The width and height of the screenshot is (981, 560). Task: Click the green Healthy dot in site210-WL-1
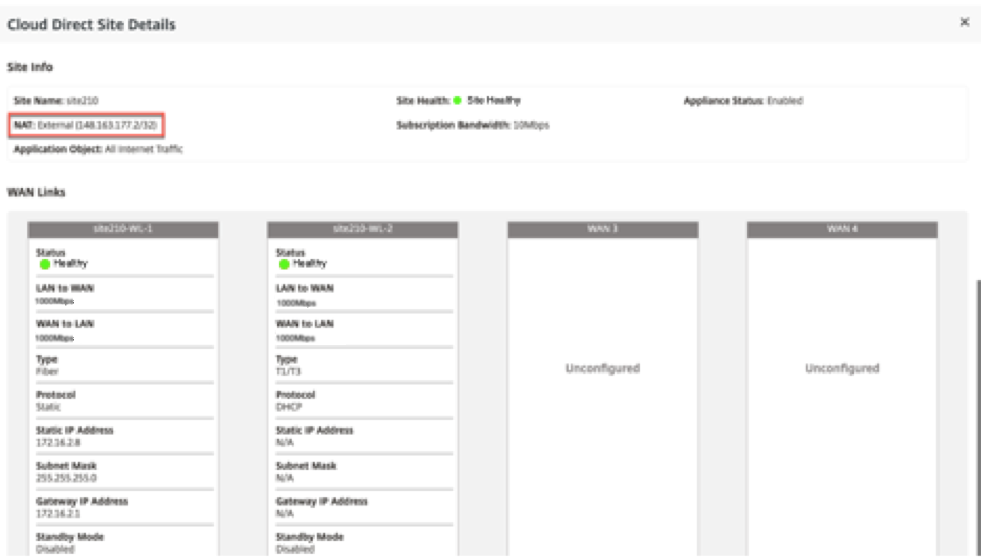44,264
